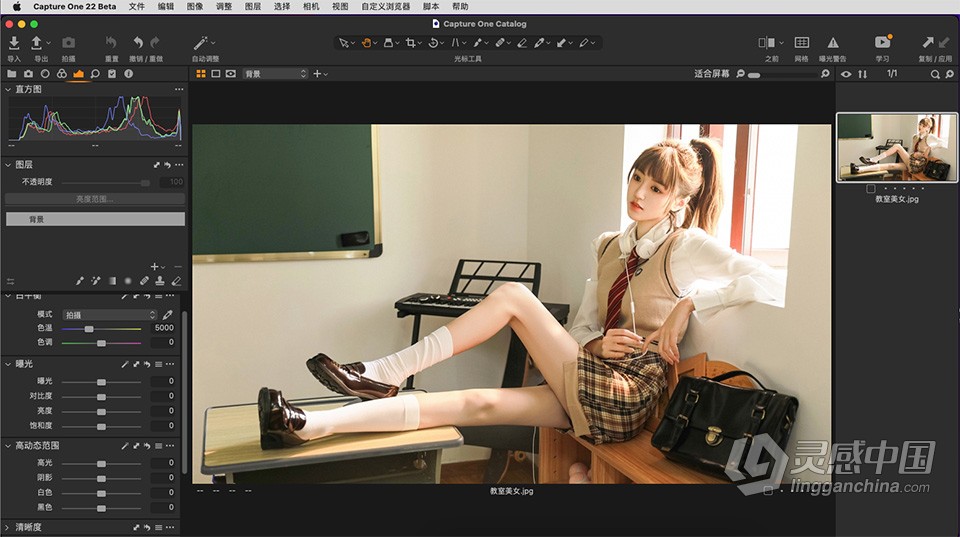Image resolution: width=960 pixels, height=537 pixels.
Task: Open the 调整 menu
Action: (224, 6)
